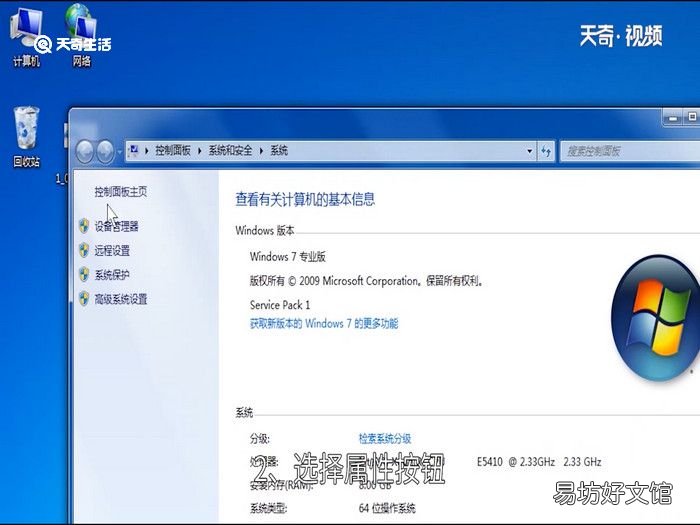Click the control panel icon in address bar
The image size is (700, 525).
coord(133,150)
